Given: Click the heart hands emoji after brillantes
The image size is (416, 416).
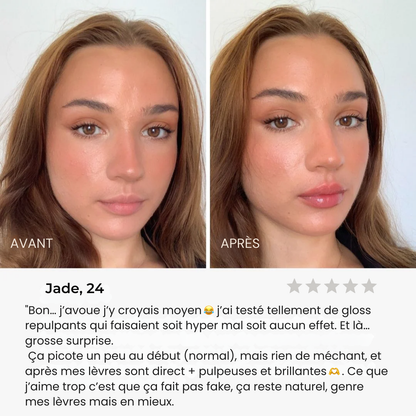Looking at the screenshot, I should click(x=334, y=371).
